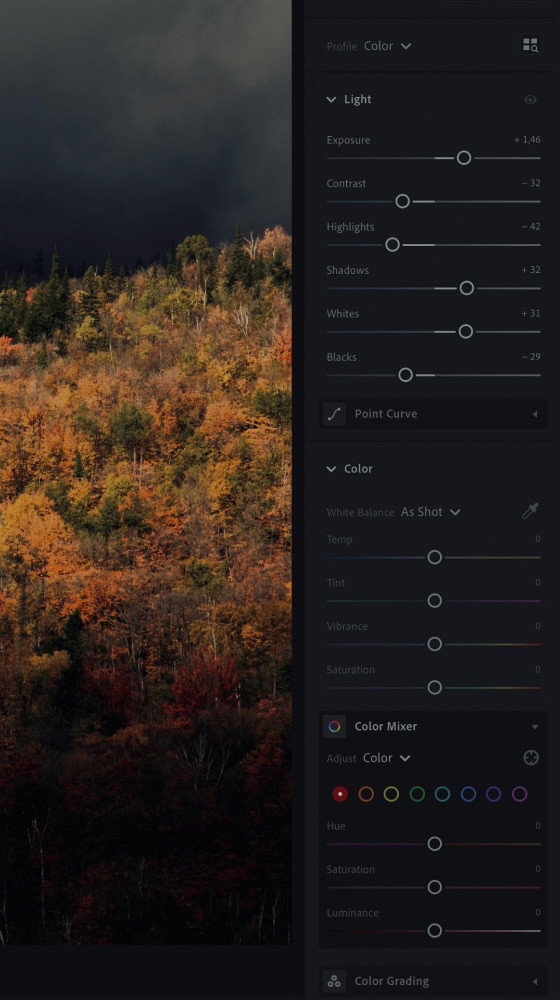Click the Point Curve icon
The height and width of the screenshot is (1000, 560).
334,413
